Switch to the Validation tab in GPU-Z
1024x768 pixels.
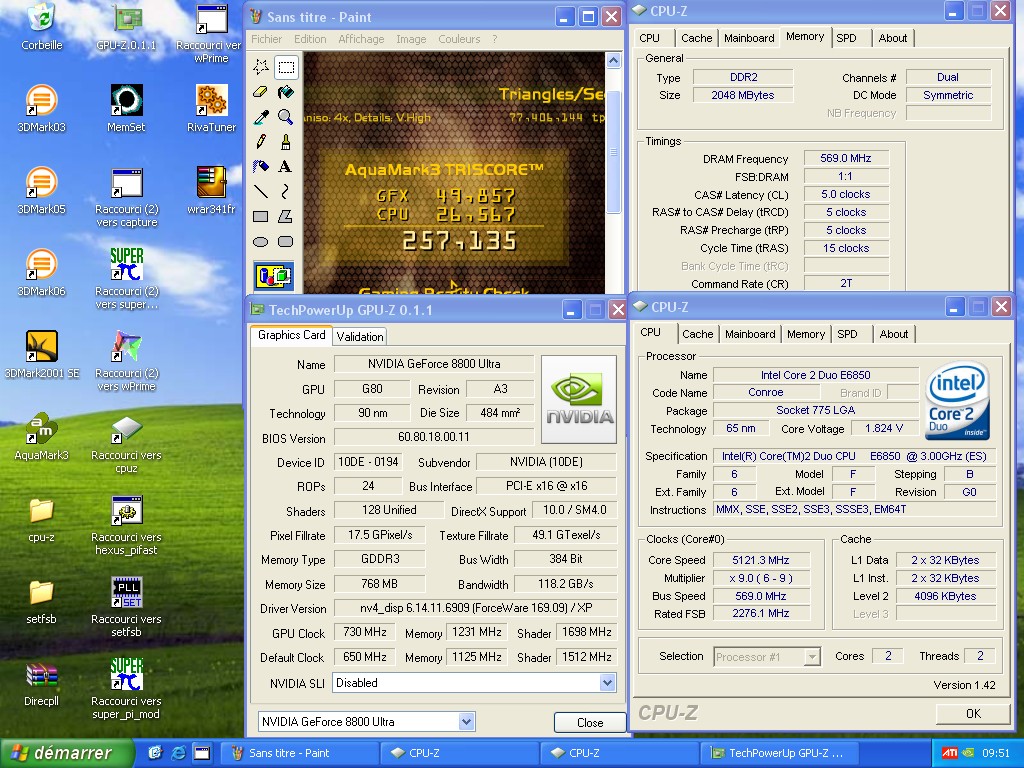click(360, 336)
